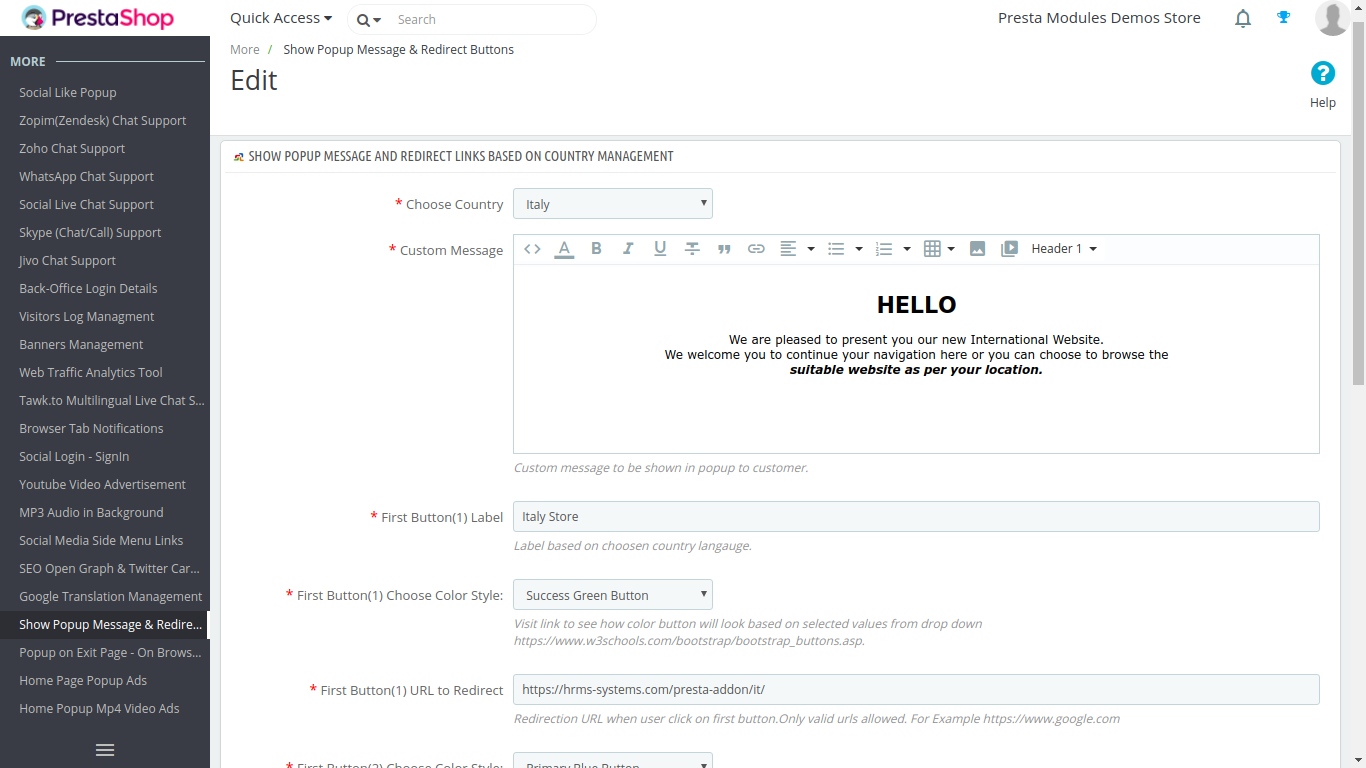This screenshot has height=768, width=1366.
Task: Click the More breadcrumb link
Action: [245, 49]
